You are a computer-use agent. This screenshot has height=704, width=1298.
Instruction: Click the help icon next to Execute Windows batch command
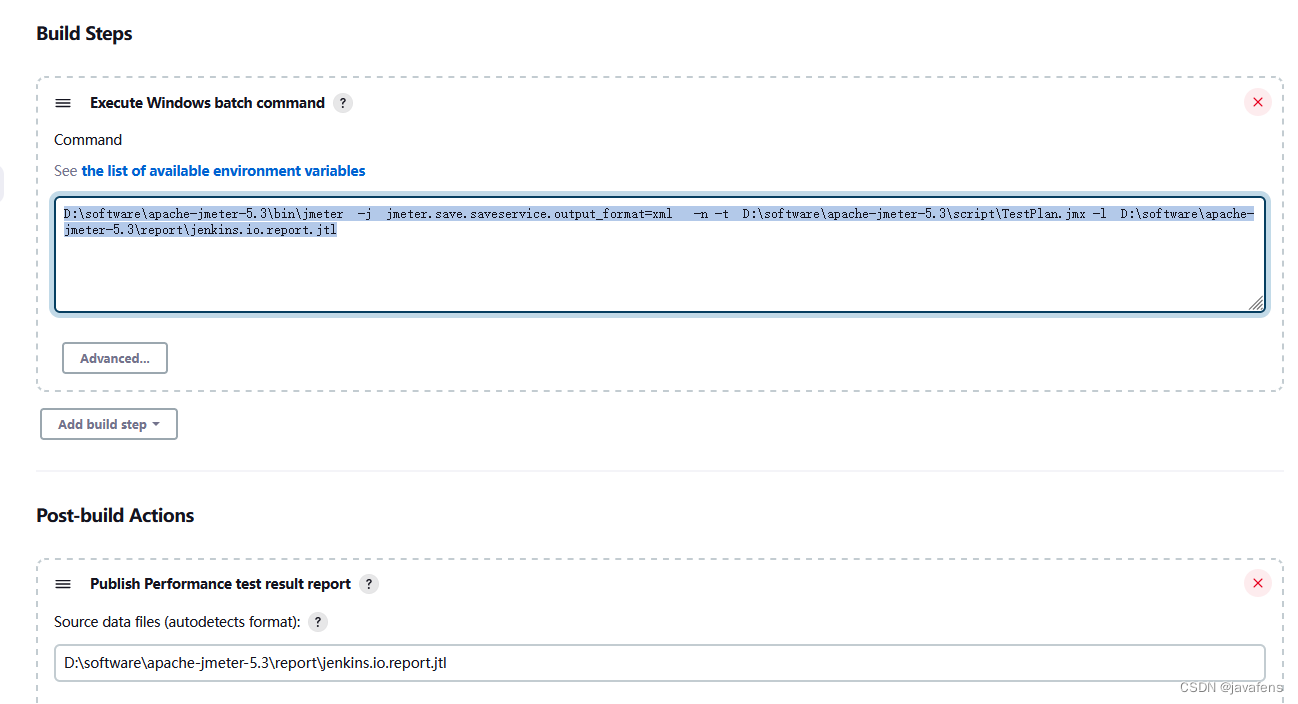click(x=343, y=102)
